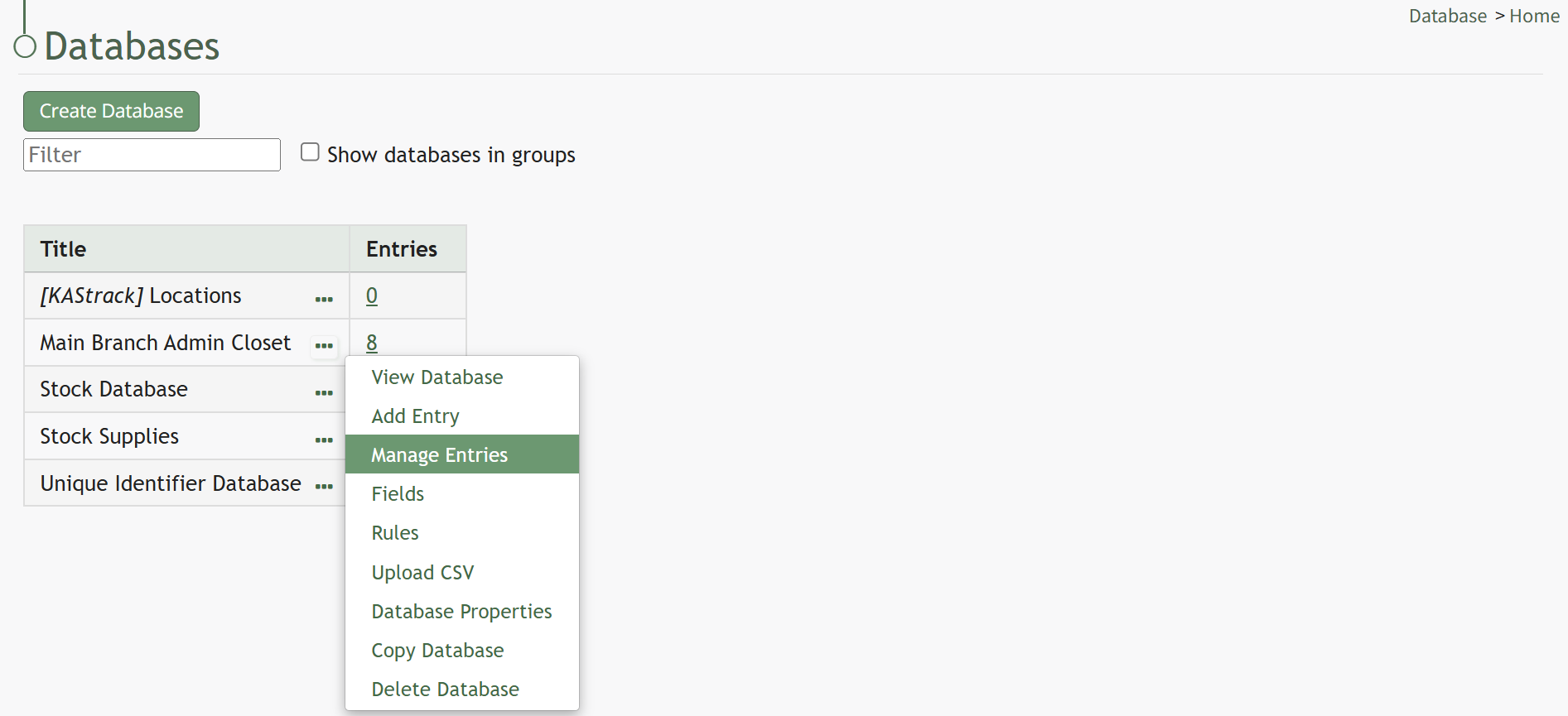Open Fields from the dropdown menu

(x=462, y=494)
